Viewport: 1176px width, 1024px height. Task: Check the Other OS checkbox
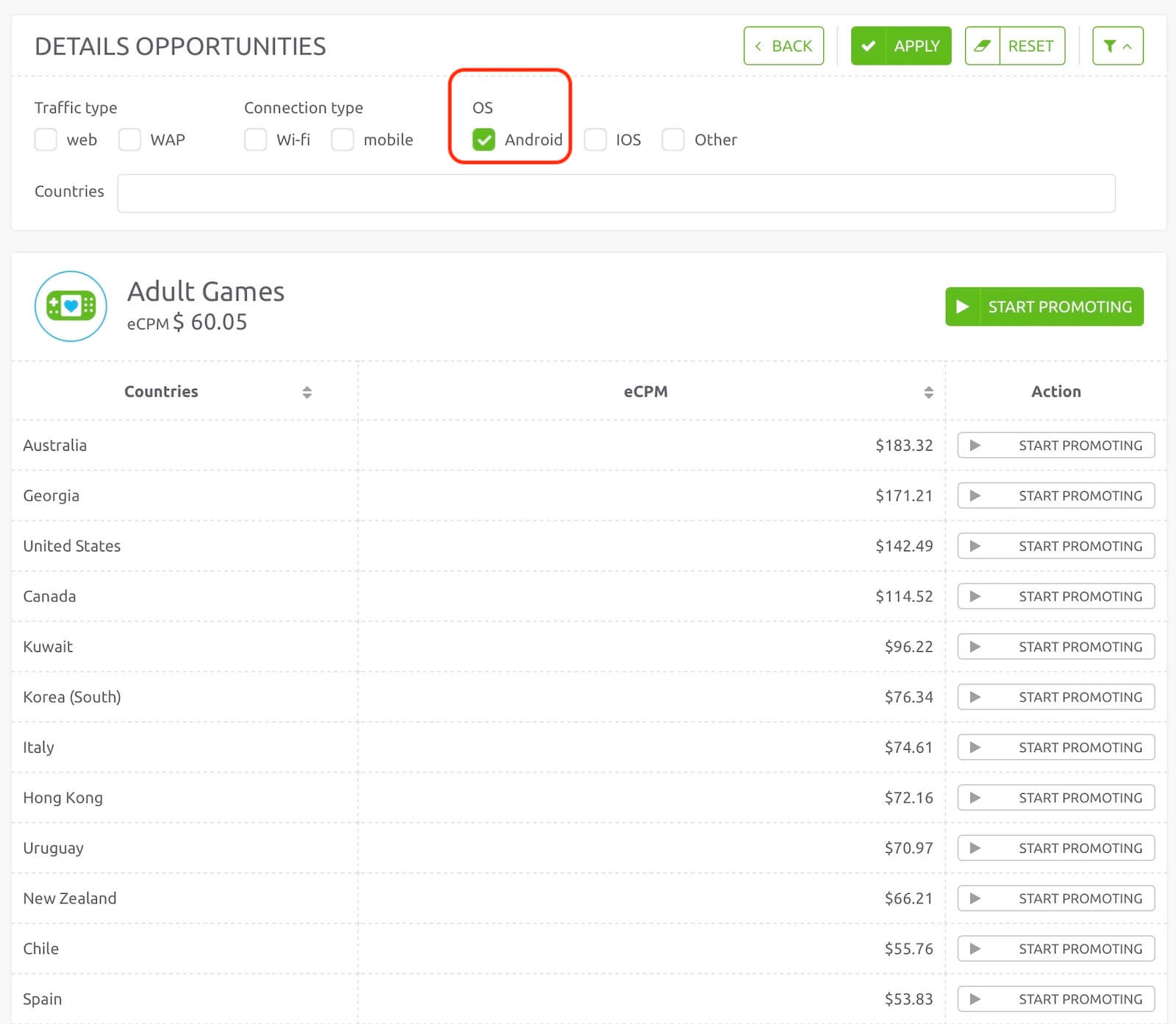(x=673, y=140)
